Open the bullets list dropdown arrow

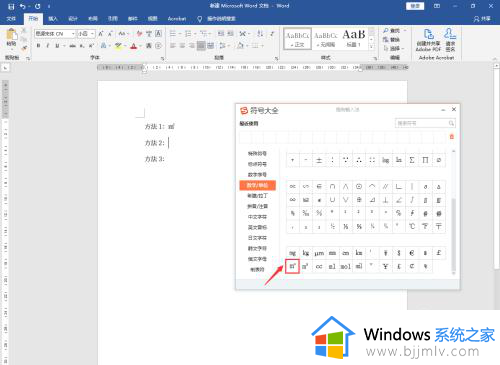click(x=179, y=34)
